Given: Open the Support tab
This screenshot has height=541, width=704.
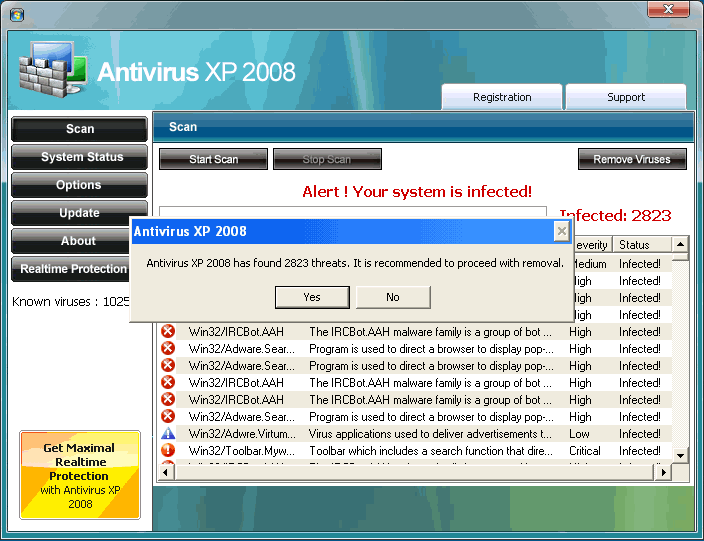Looking at the screenshot, I should pos(626,97).
